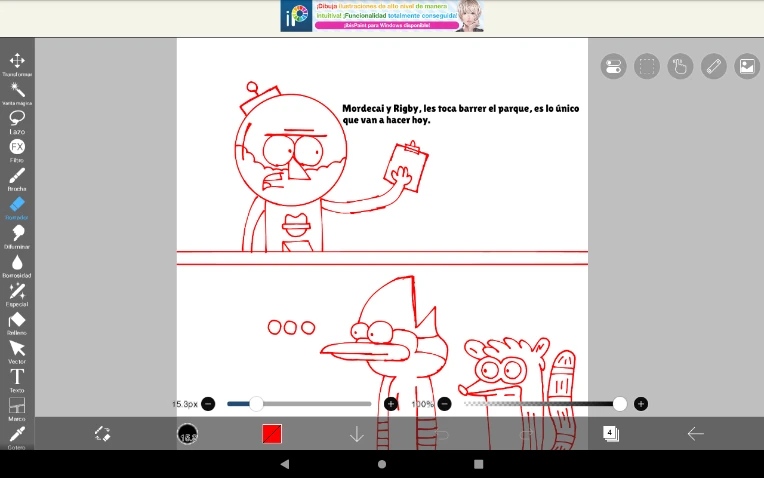Select the Transformar move tool

17,64
